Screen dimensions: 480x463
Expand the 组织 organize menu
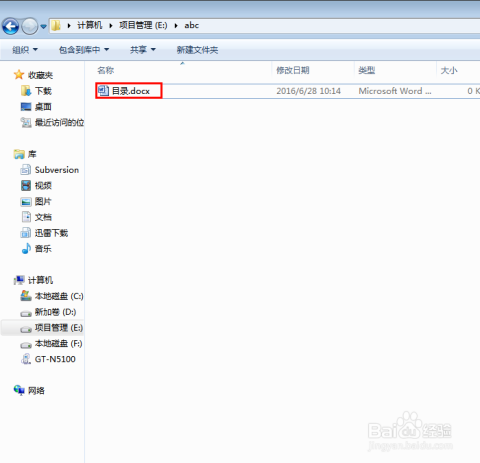(x=25, y=50)
